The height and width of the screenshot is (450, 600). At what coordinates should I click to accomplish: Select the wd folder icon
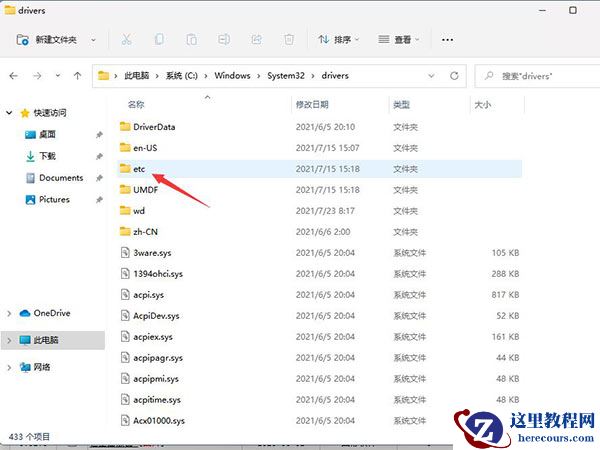[125, 210]
